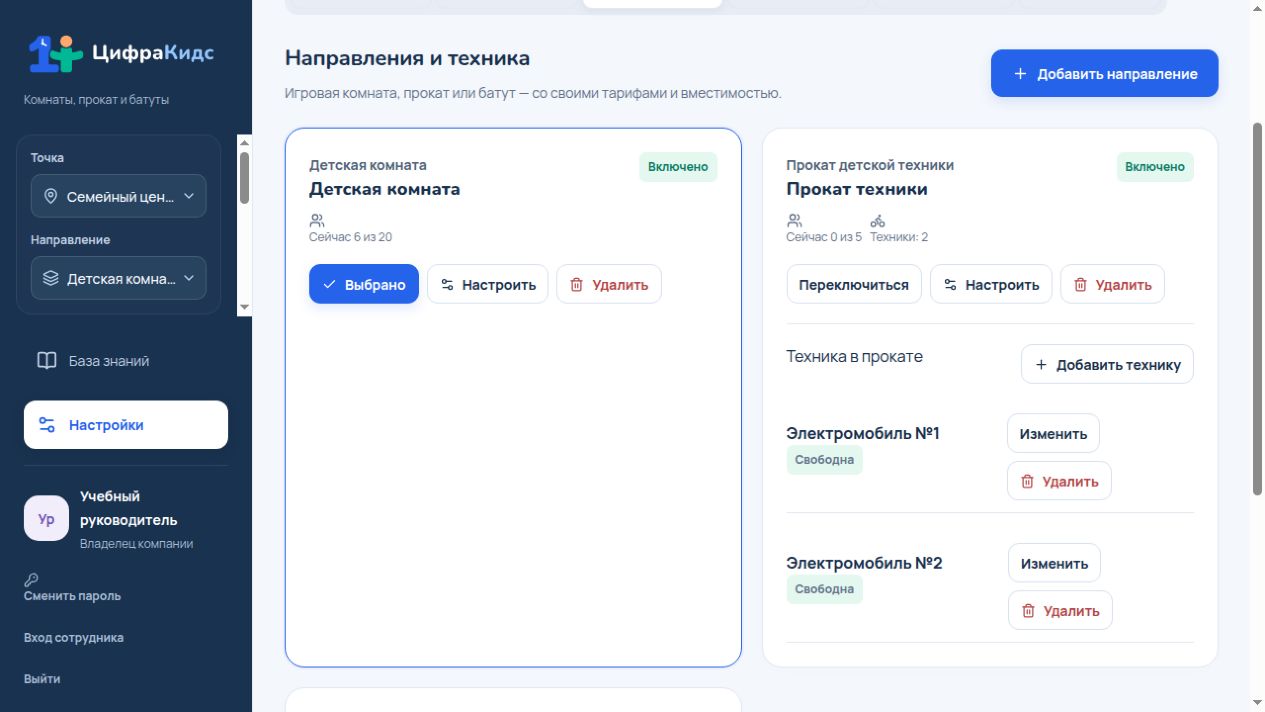Click Выйти to log out
1265x712 pixels.
[42, 679]
